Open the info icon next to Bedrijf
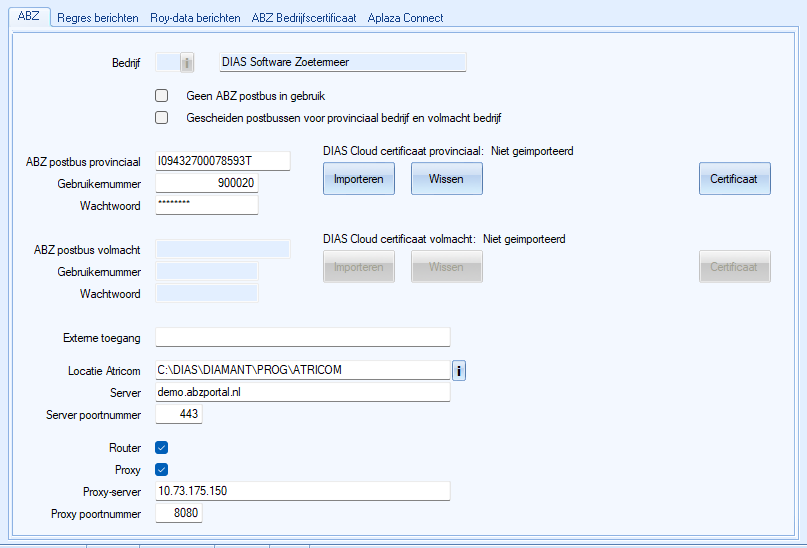 click(x=187, y=63)
